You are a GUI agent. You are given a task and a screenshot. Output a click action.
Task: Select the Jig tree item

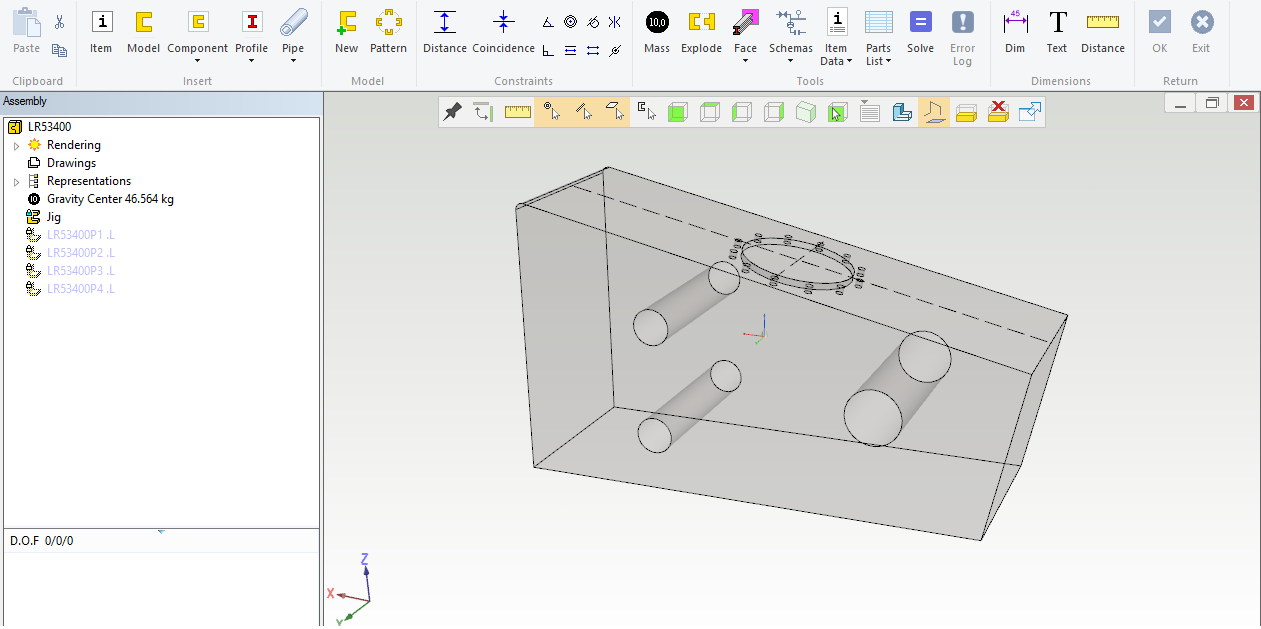pos(54,217)
